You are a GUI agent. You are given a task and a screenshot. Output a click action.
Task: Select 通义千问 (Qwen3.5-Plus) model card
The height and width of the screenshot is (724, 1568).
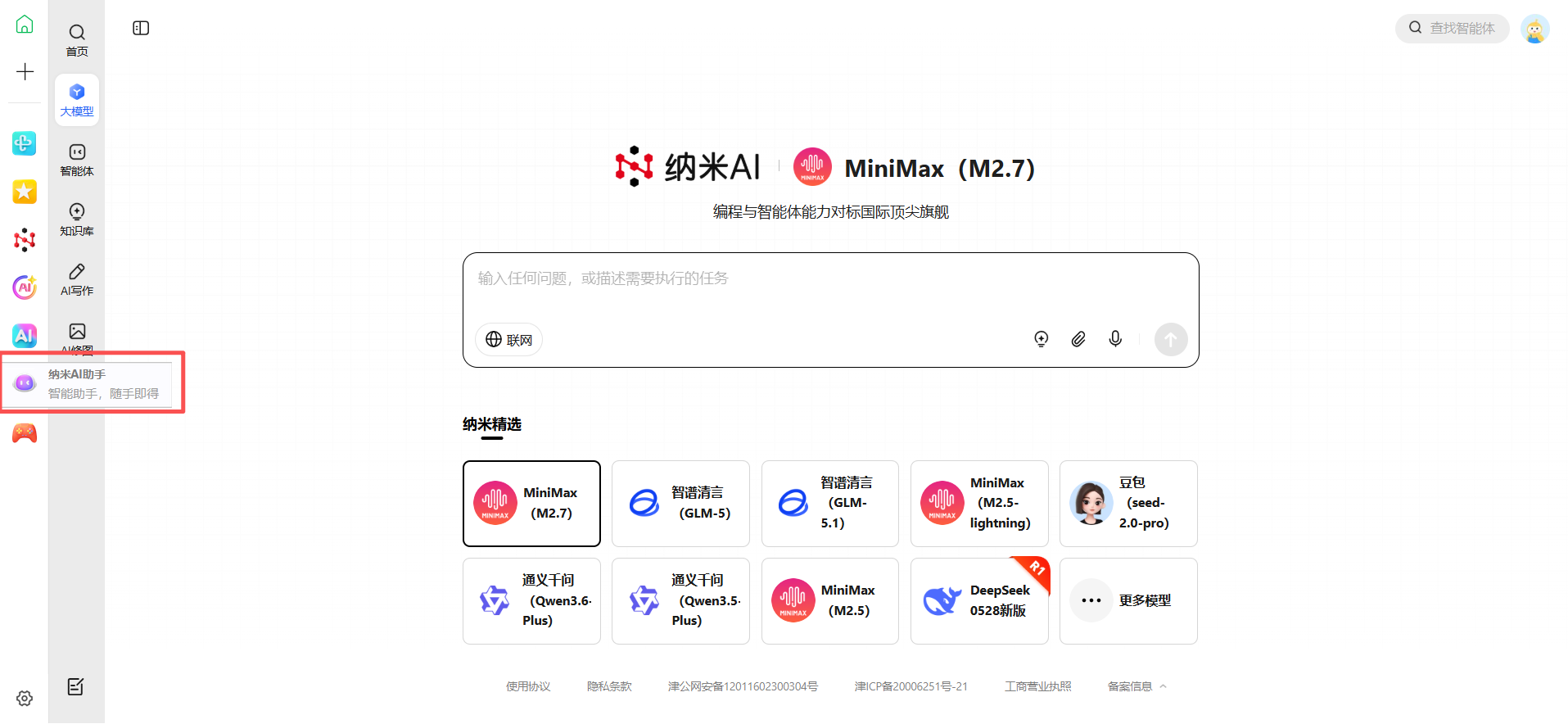(x=680, y=600)
